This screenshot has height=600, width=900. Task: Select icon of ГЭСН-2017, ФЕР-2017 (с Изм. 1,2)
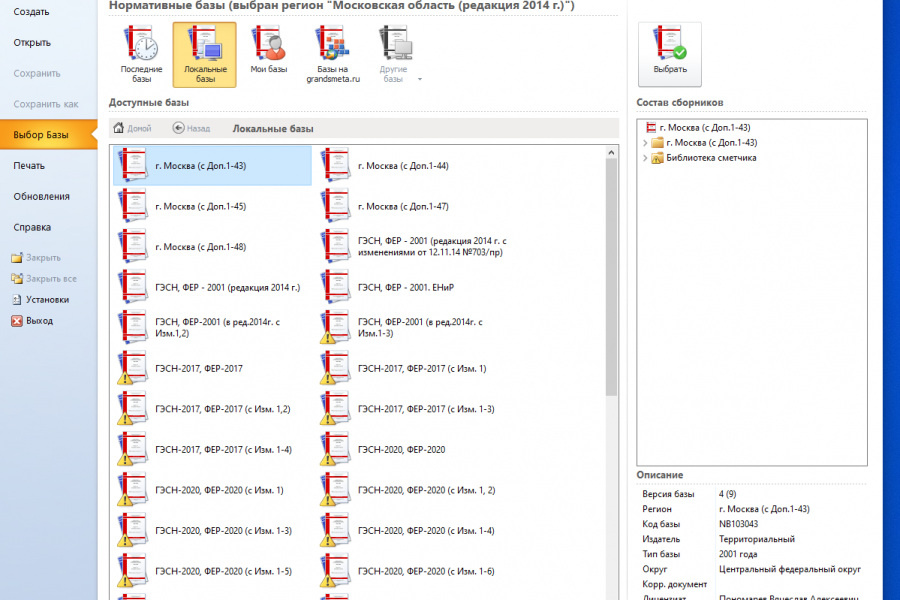(x=133, y=409)
